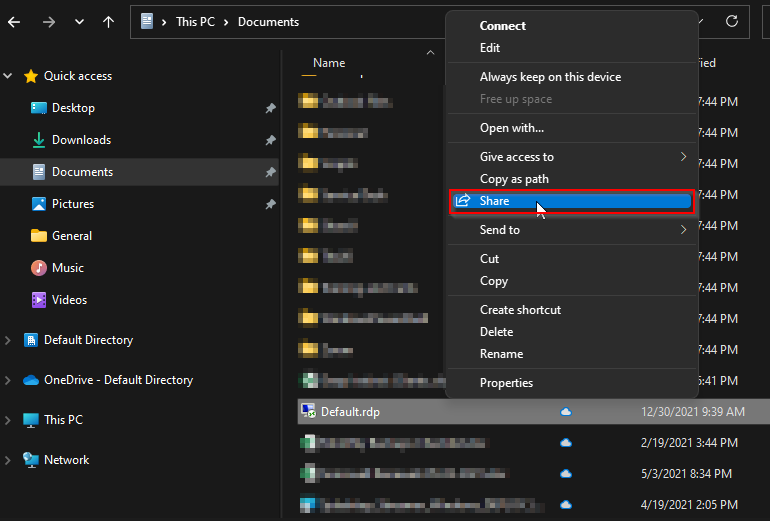Collapse the Quick access section
Screen dimensions: 770x521
coord(8,76)
